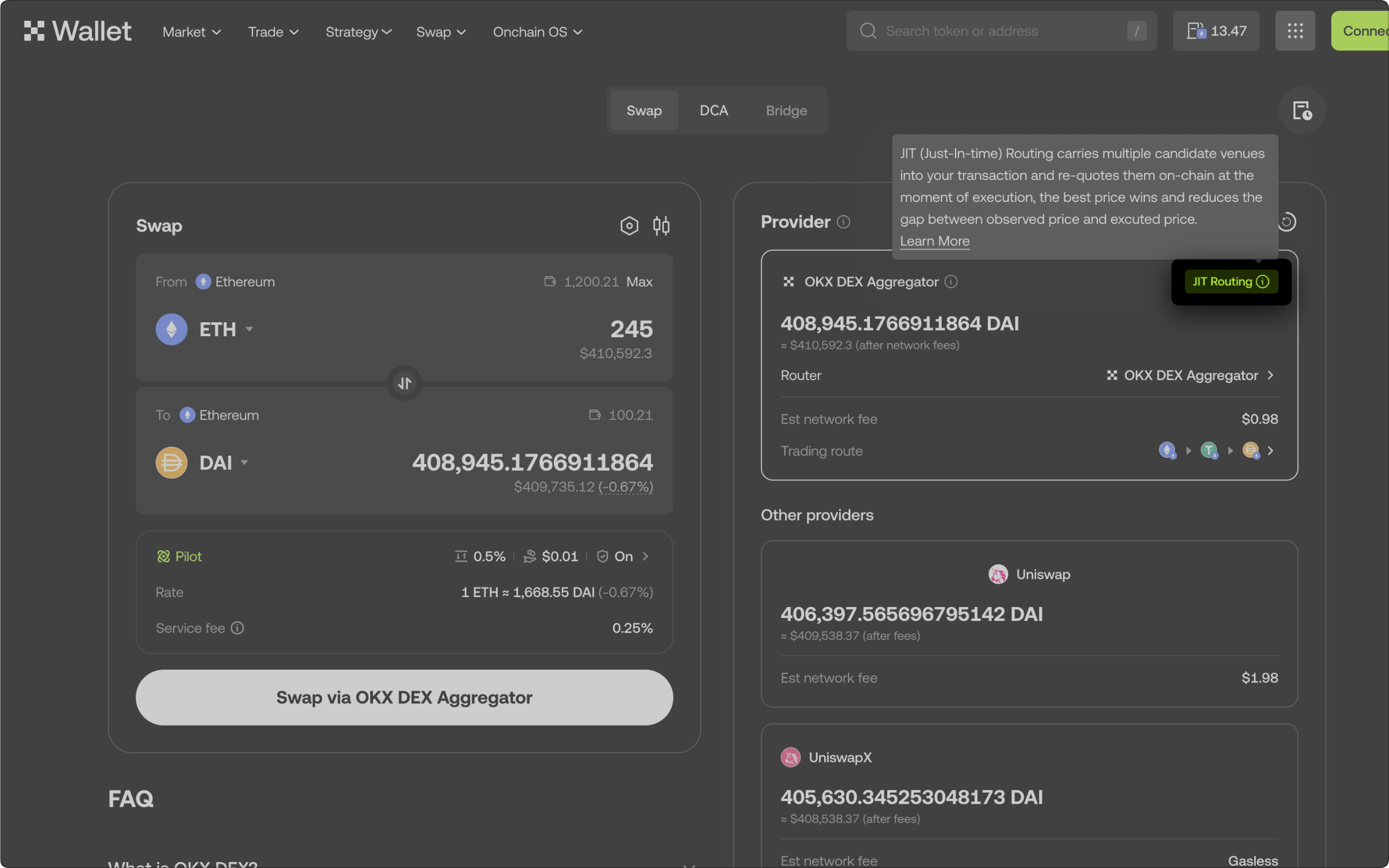Expand the Trade dropdown menu
The height and width of the screenshot is (868, 1389).
(273, 32)
